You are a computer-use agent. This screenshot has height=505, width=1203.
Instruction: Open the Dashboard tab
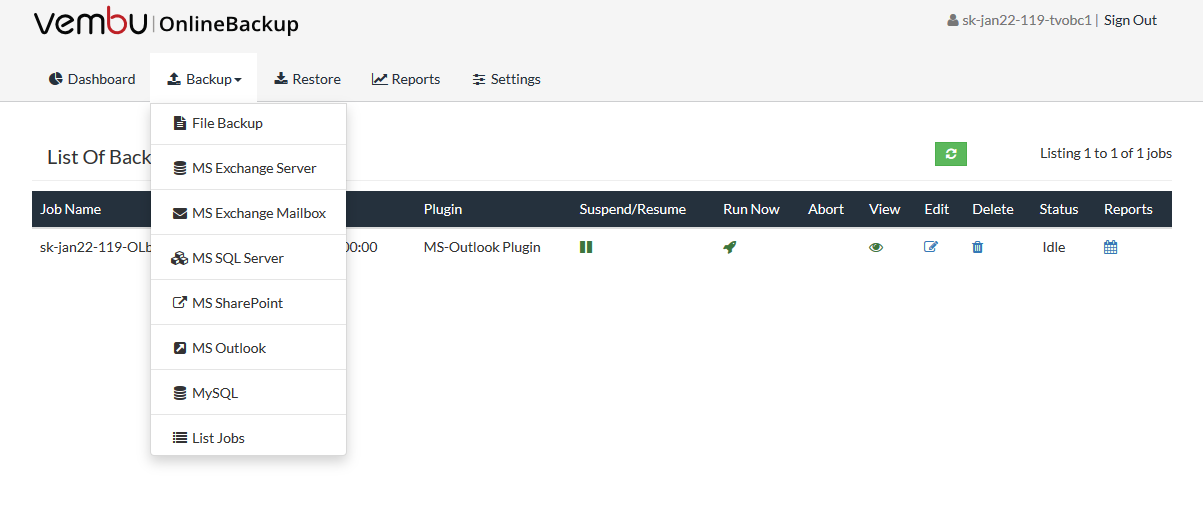click(x=92, y=79)
